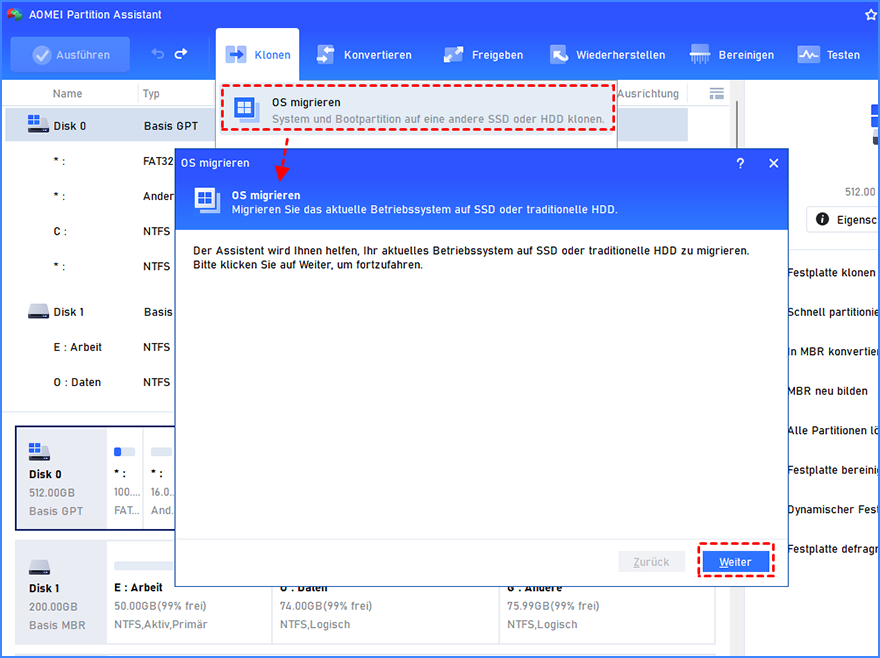880x658 pixels.
Task: Open the Klonen tab
Action: (258, 54)
